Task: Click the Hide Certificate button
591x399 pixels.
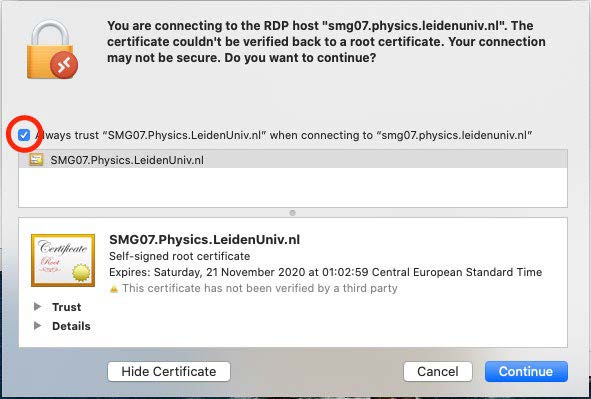Action: [169, 371]
